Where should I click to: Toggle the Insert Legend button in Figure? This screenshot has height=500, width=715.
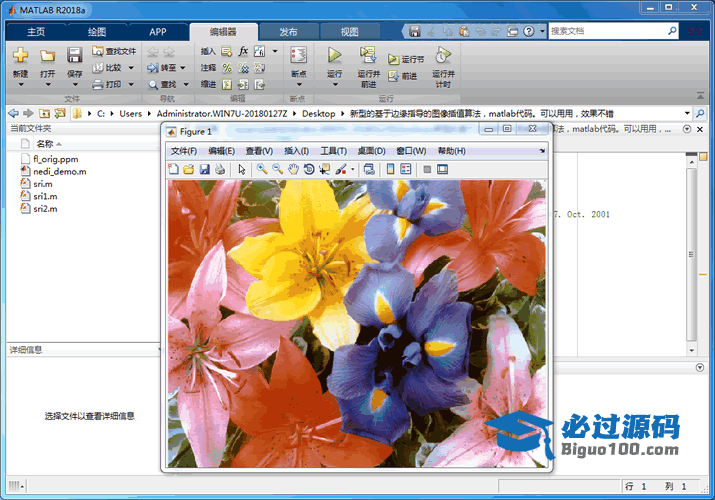point(406,170)
